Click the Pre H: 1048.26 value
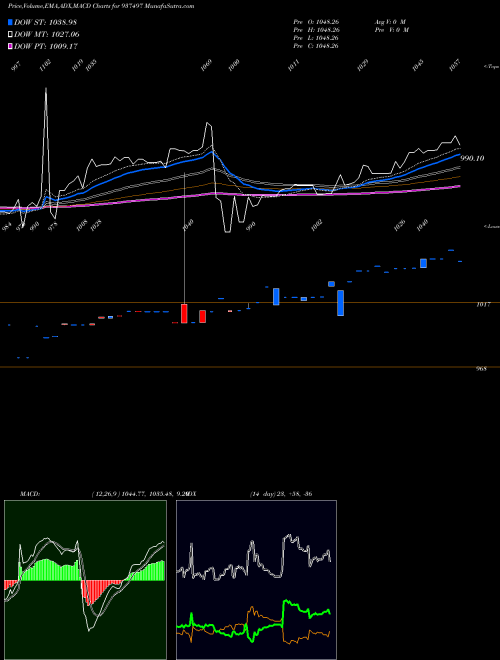 316,30
